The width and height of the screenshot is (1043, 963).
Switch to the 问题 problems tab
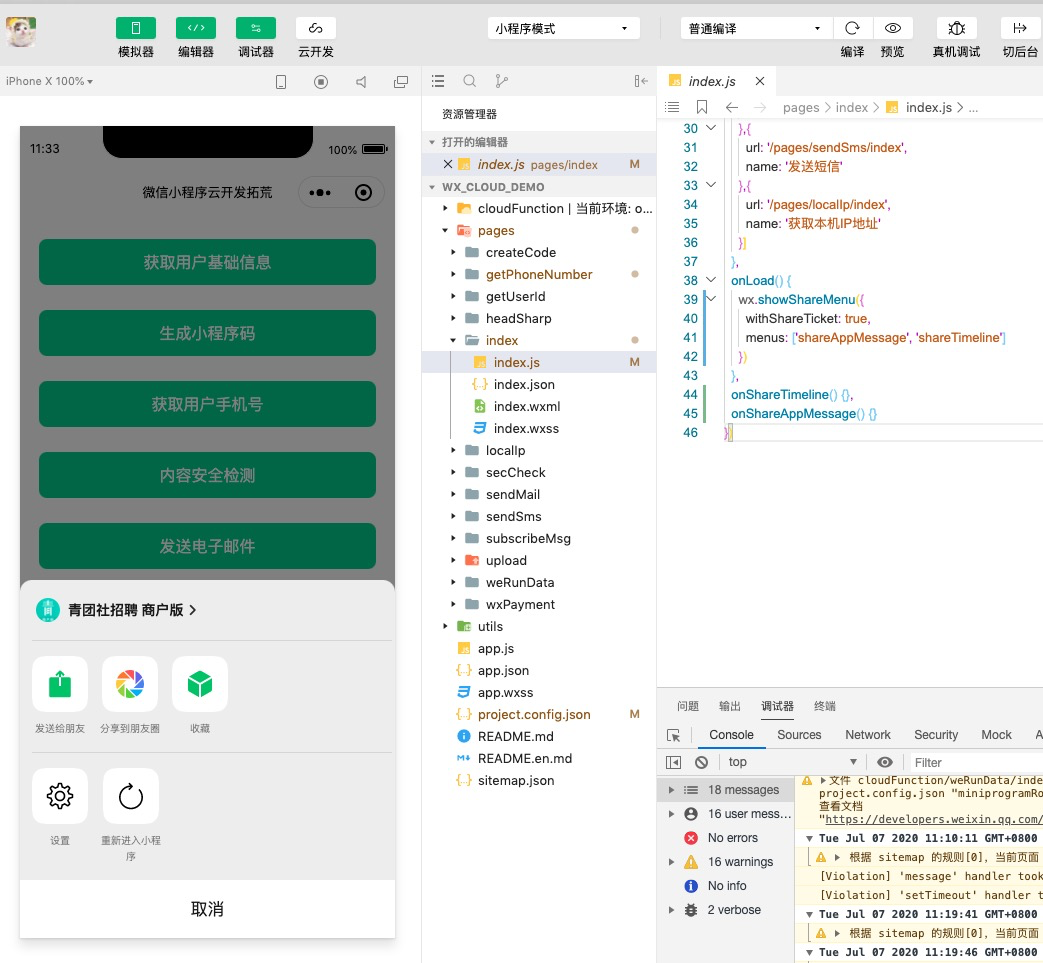(688, 706)
